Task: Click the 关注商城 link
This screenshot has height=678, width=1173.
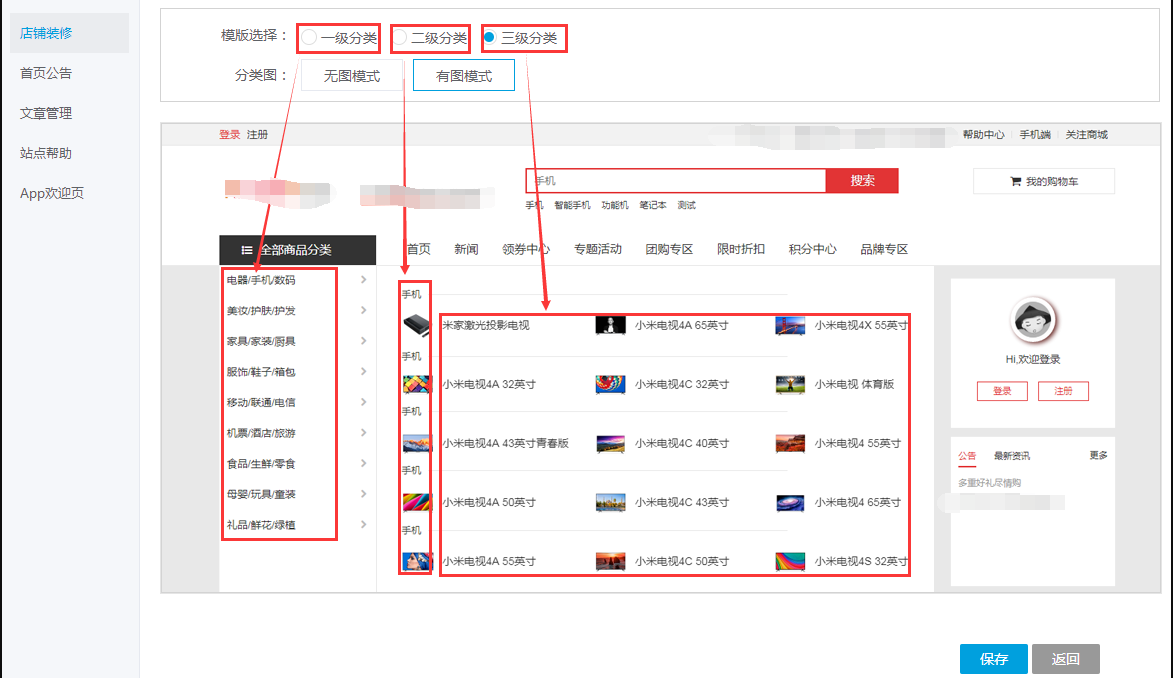Action: click(x=1086, y=135)
